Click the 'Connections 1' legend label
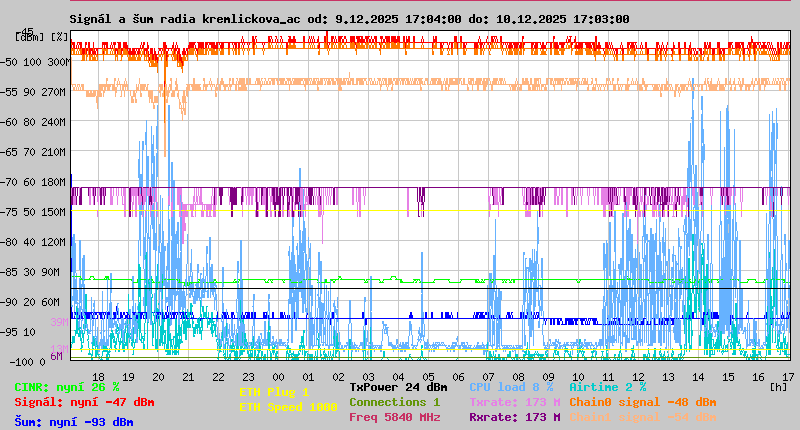 394,402
